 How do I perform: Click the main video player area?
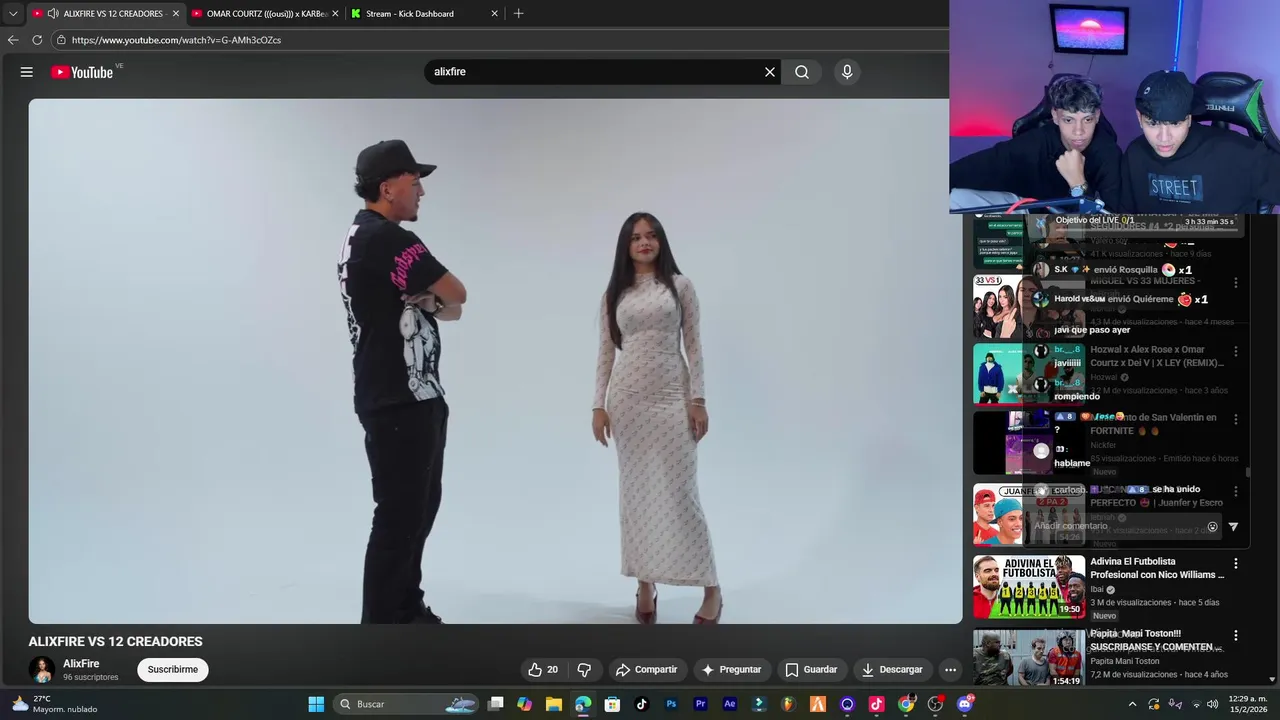(495, 361)
